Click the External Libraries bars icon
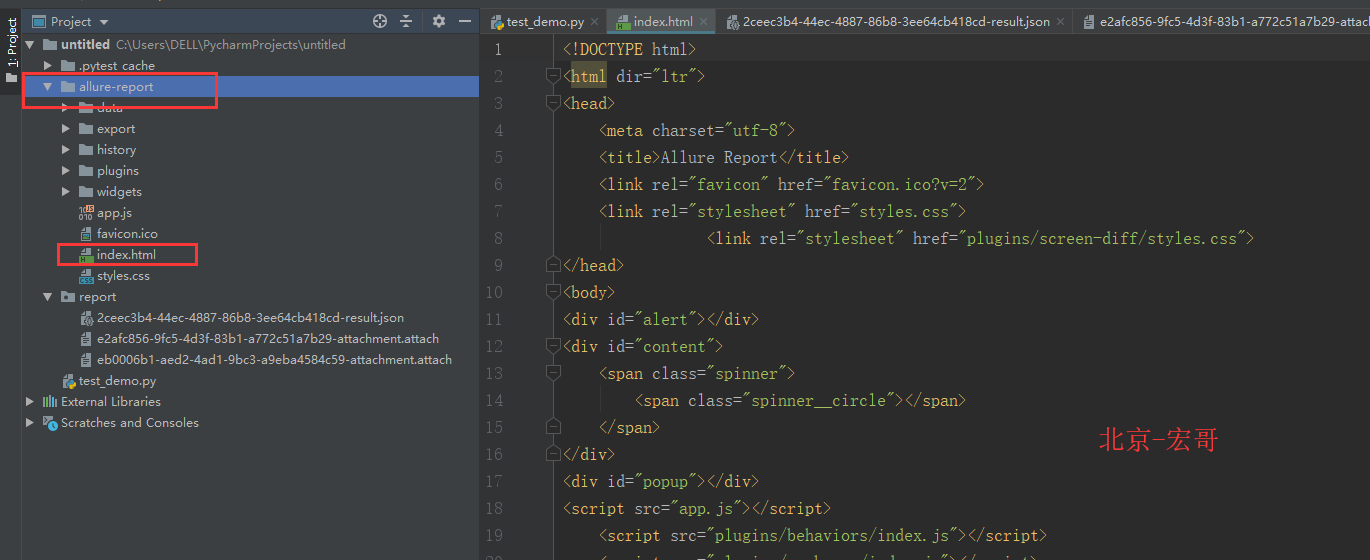Viewport: 1370px width, 560px height. coord(50,402)
